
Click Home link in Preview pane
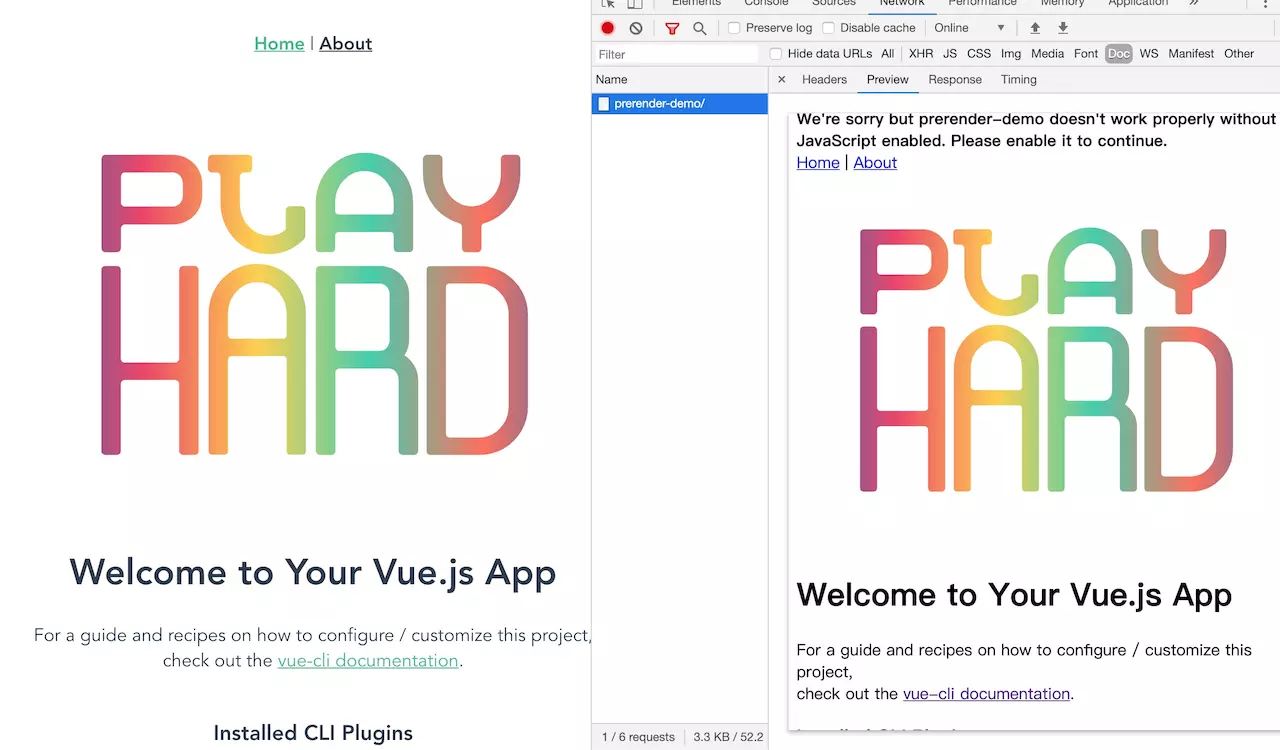coord(818,163)
